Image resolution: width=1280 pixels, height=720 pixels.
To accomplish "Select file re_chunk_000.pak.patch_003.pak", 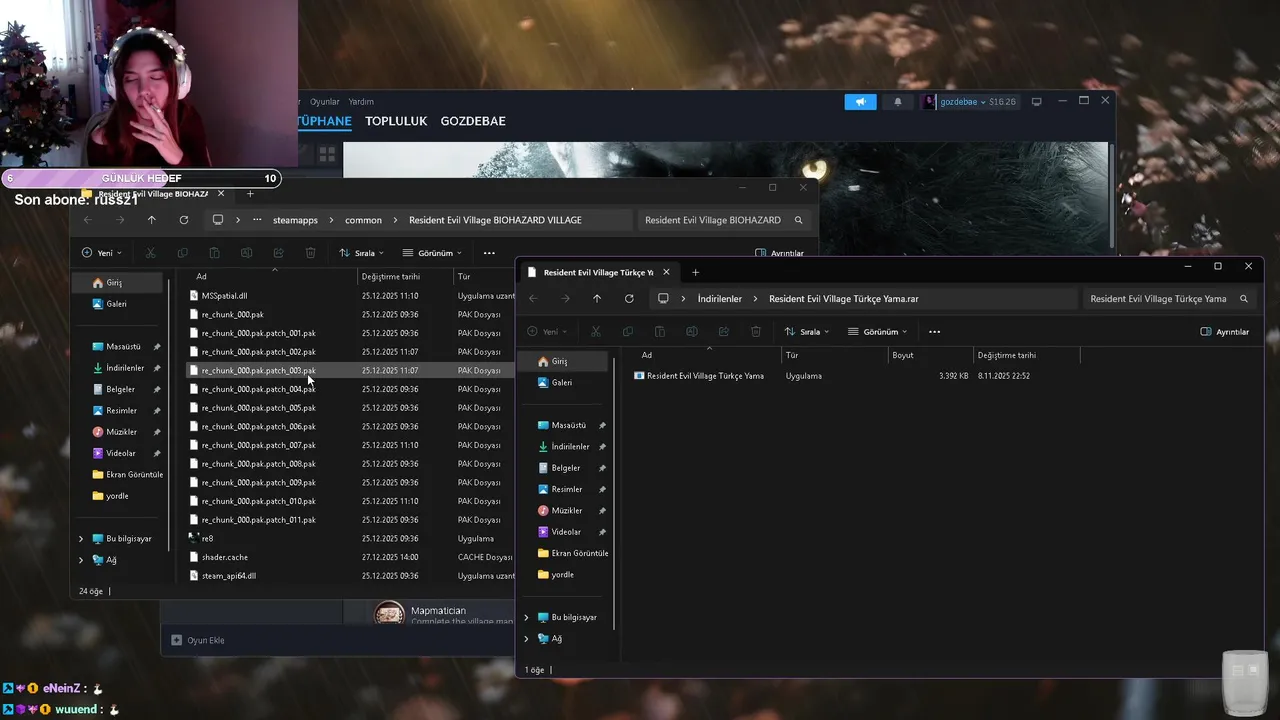I will click(x=259, y=371).
